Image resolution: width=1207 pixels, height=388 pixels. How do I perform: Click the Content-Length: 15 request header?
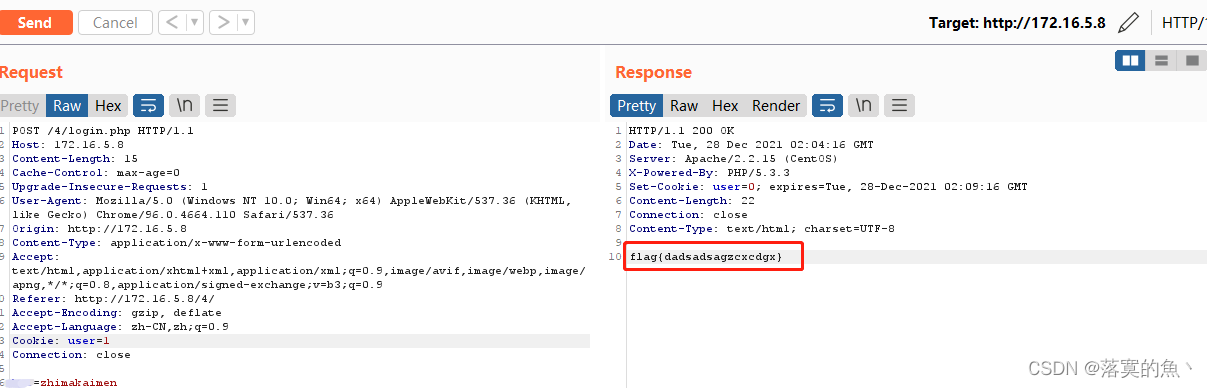coord(75,159)
